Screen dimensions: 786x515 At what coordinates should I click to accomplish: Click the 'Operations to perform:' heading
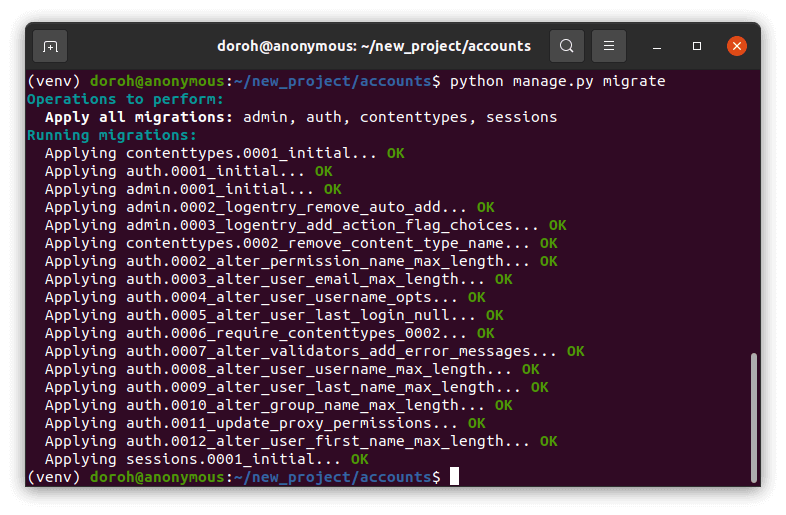pyautogui.click(x=124, y=99)
